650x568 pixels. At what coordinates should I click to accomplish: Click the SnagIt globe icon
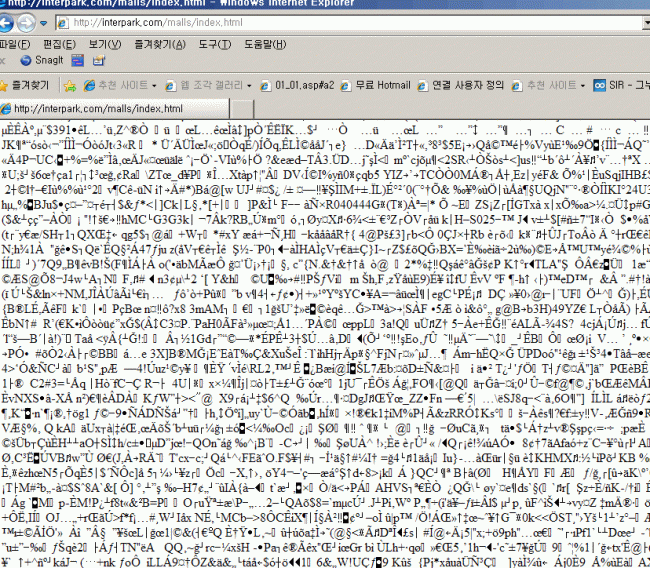(x=26, y=61)
